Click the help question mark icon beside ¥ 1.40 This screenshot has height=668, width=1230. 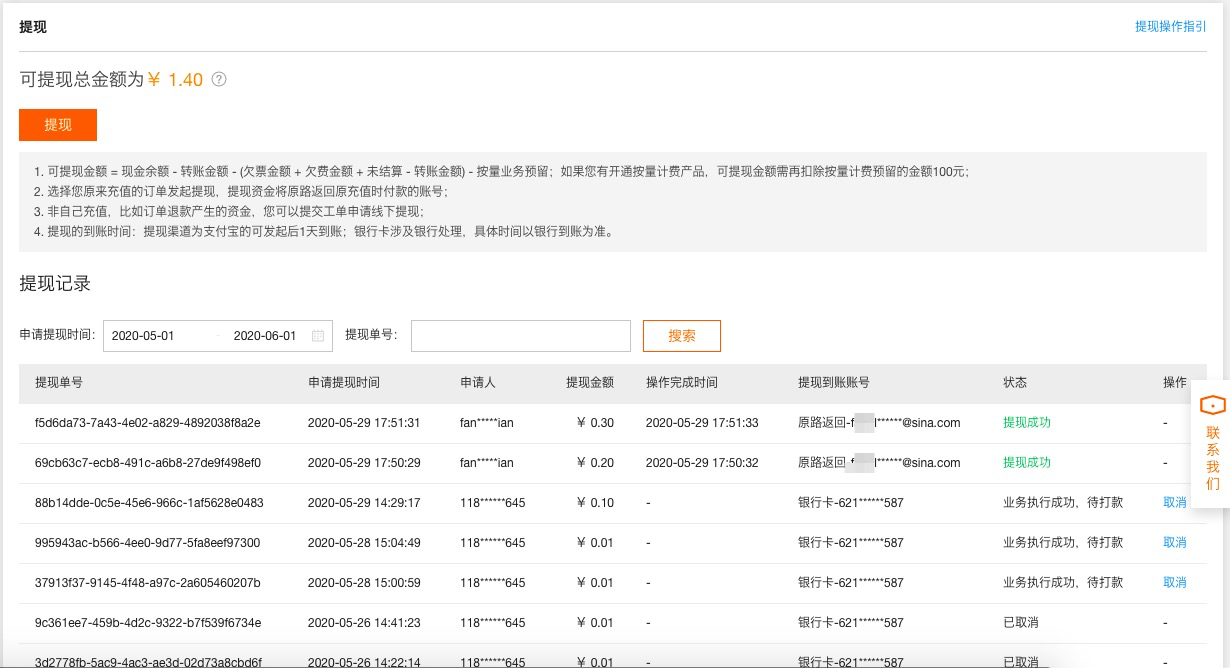tap(219, 79)
